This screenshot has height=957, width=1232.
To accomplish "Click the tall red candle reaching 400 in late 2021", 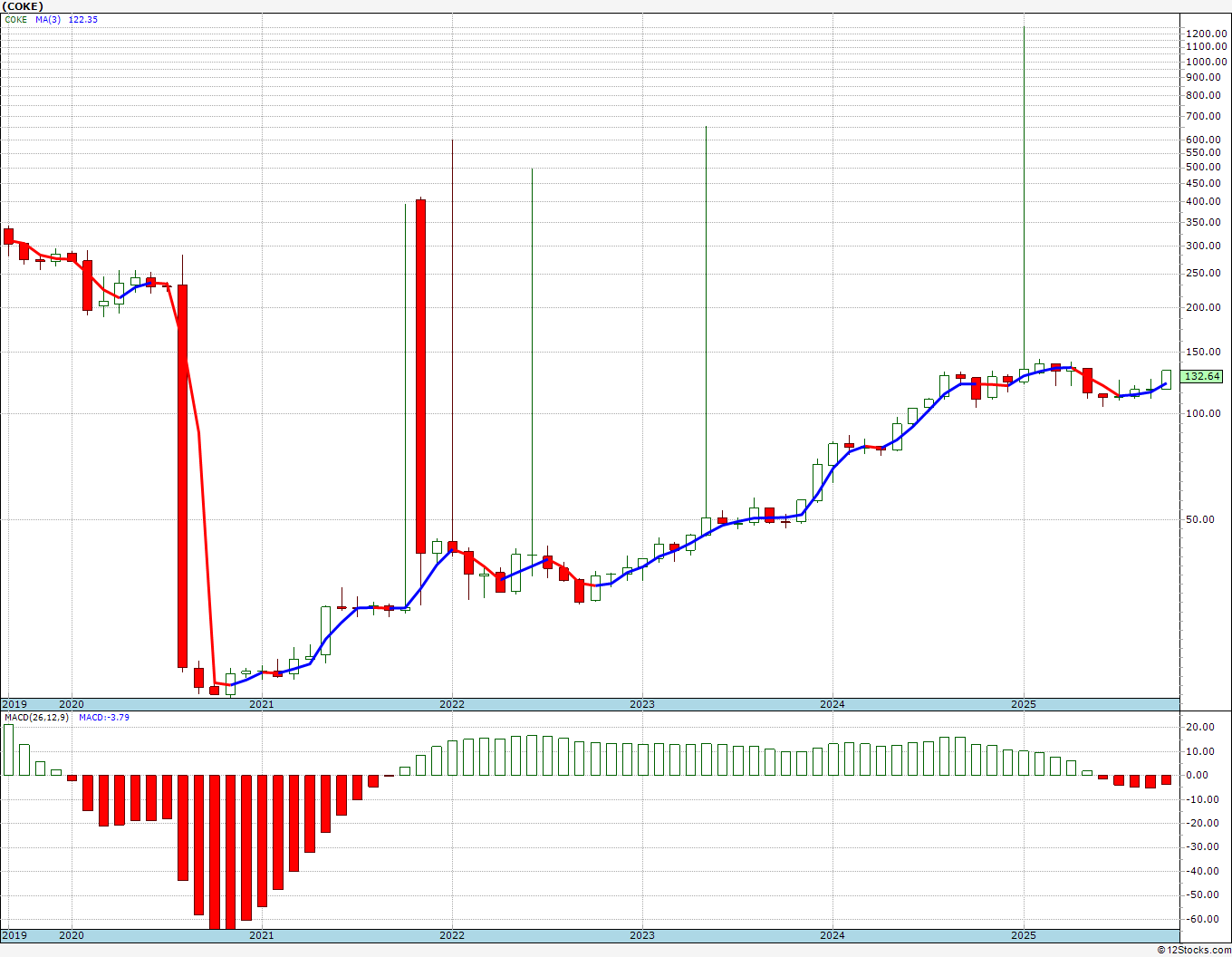I will [420, 376].
